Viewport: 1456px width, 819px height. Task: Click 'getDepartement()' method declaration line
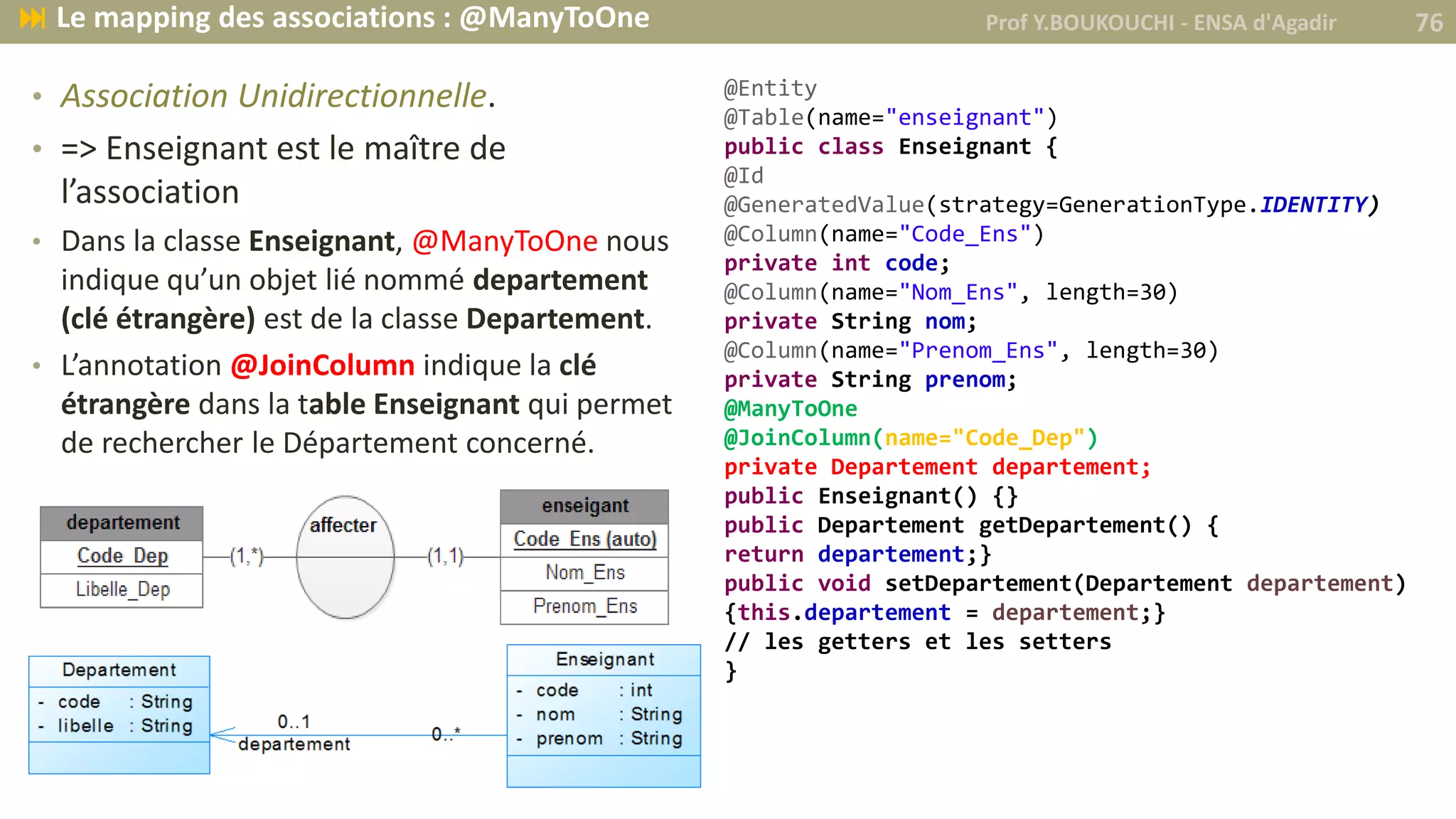971,526
